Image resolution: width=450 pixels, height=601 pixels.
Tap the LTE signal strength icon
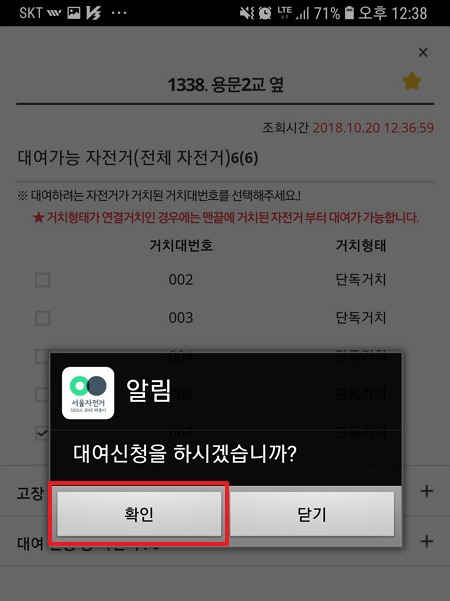coord(293,13)
